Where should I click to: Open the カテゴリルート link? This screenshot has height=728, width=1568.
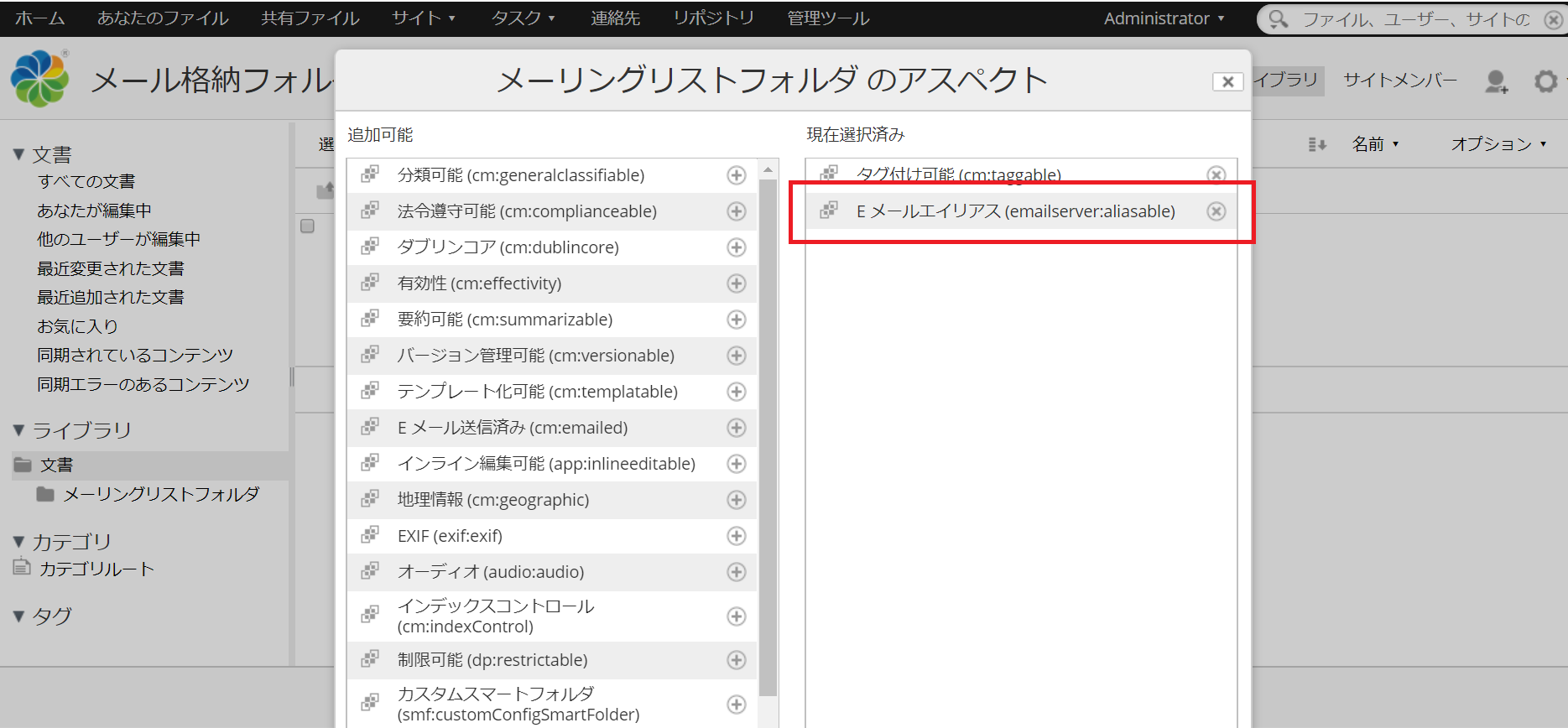96,569
